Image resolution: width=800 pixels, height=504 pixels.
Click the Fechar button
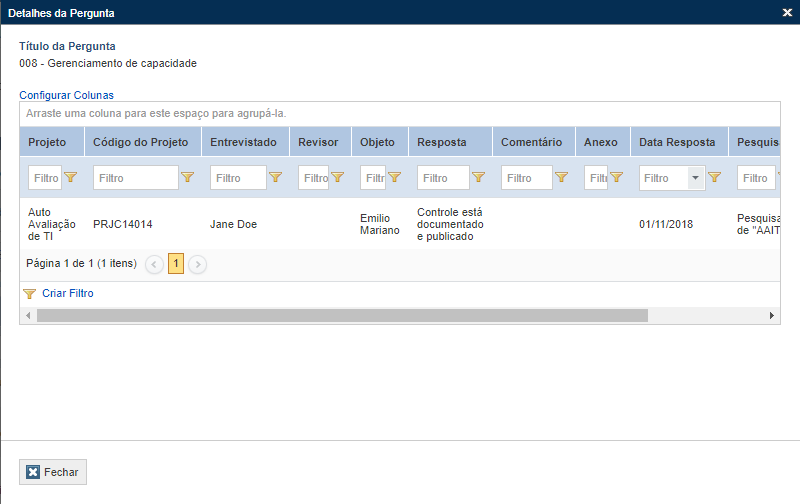53,472
